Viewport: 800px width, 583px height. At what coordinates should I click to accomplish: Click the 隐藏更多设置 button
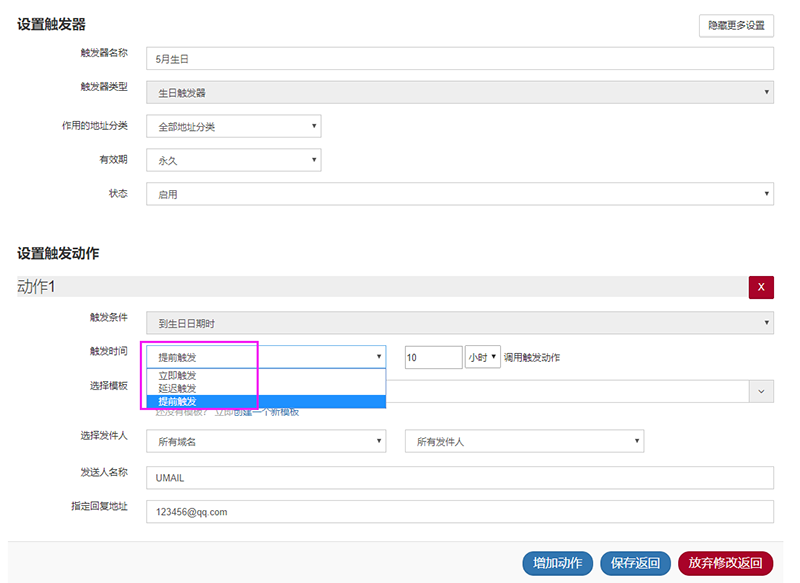click(736, 26)
